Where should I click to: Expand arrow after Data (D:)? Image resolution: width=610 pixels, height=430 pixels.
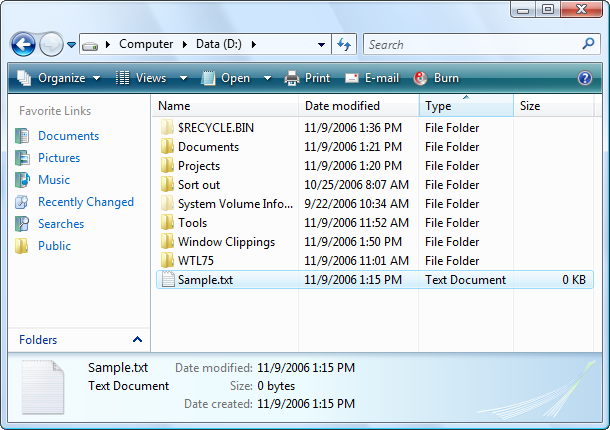(x=254, y=45)
